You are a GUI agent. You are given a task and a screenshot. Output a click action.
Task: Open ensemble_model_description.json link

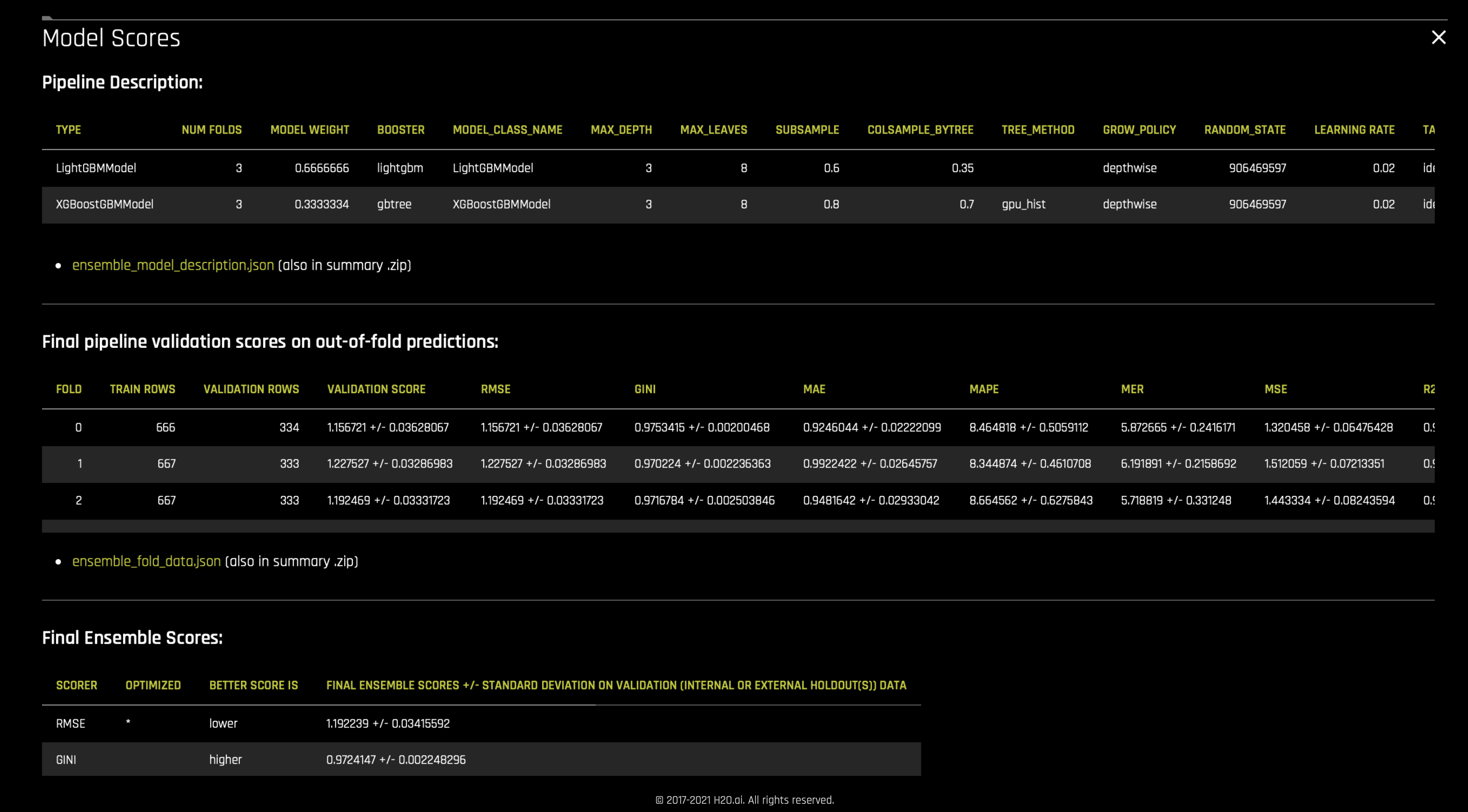point(173,265)
